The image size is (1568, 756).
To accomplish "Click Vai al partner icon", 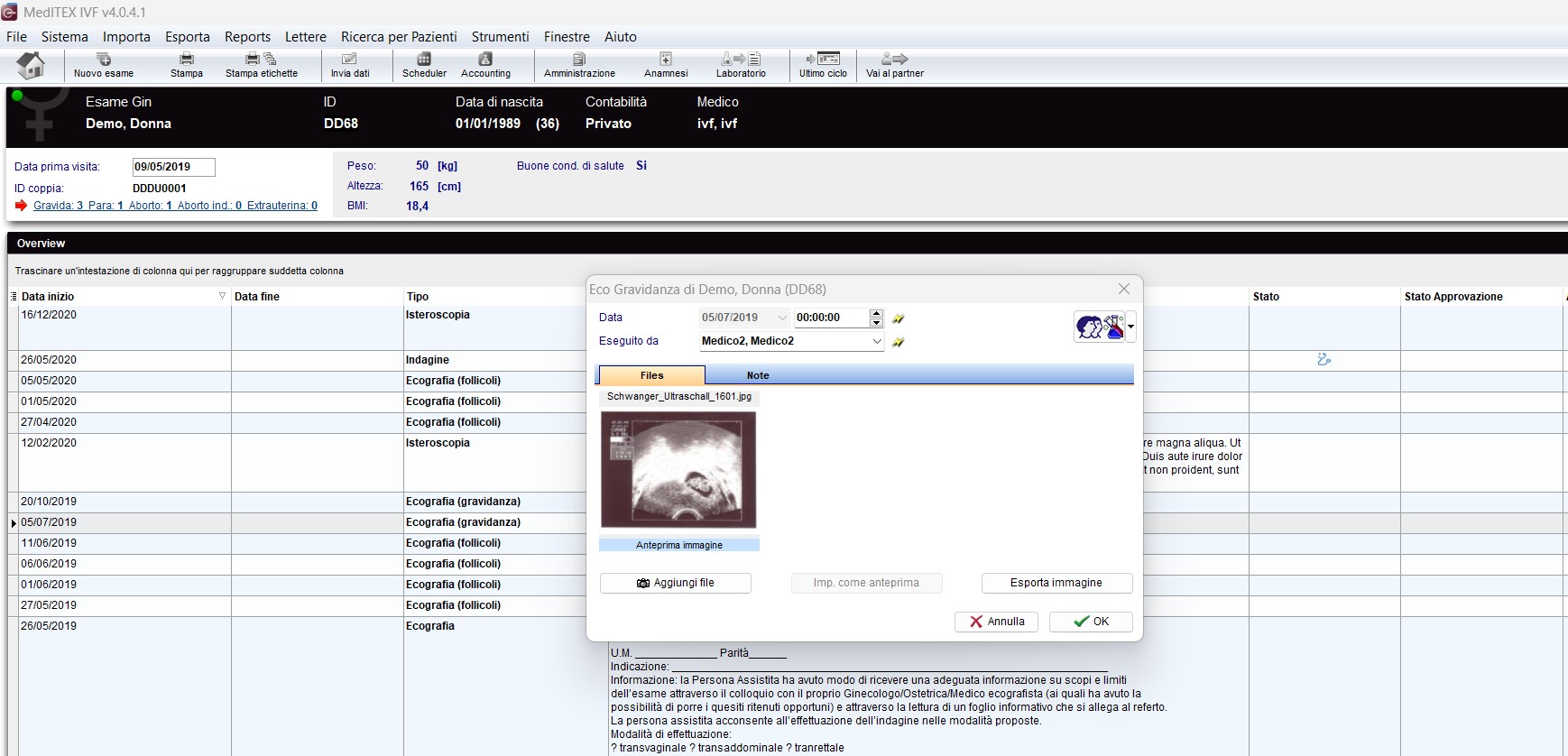I will point(894,65).
